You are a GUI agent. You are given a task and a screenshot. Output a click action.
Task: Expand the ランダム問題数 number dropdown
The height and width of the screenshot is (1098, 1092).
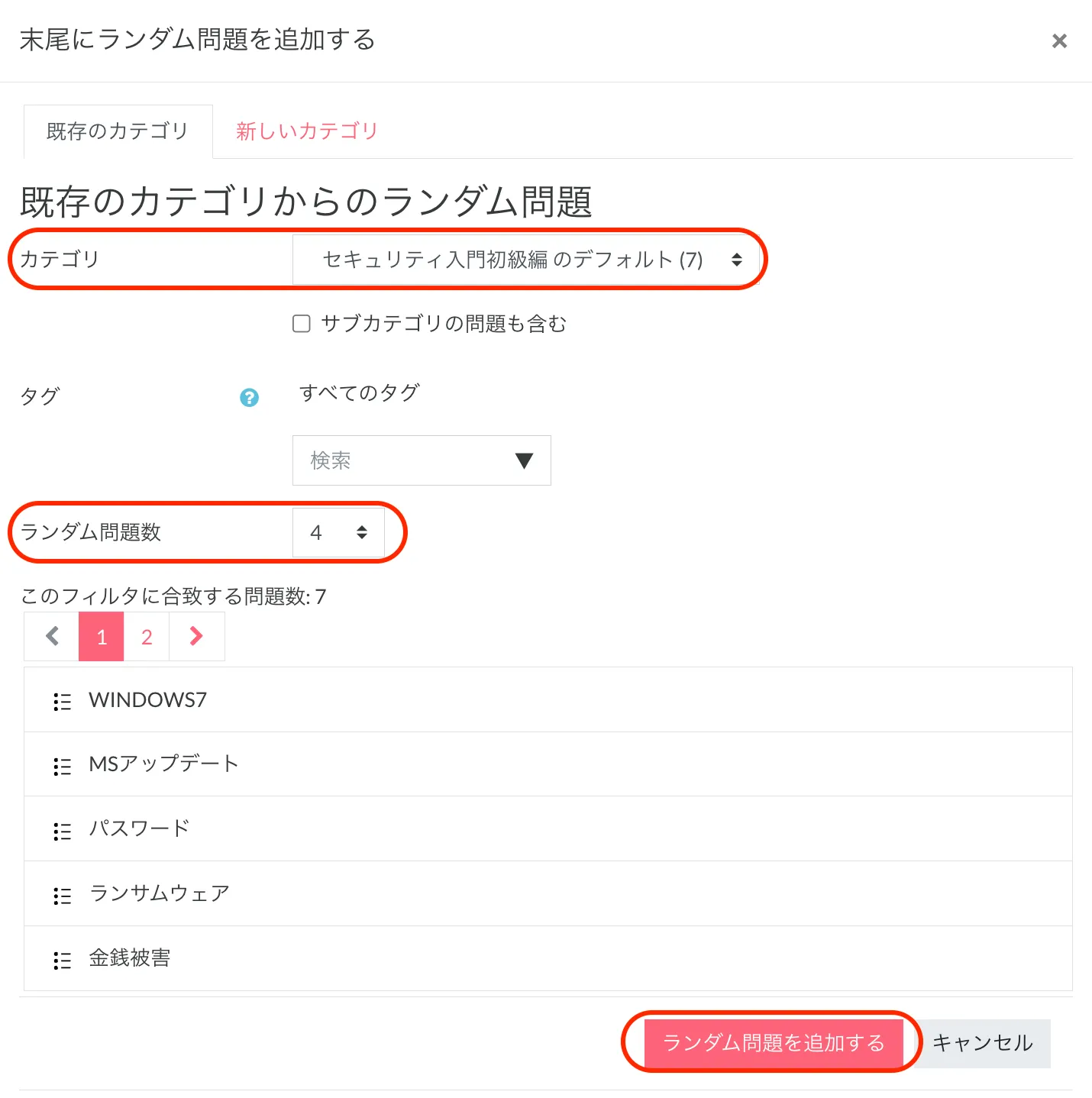[338, 532]
